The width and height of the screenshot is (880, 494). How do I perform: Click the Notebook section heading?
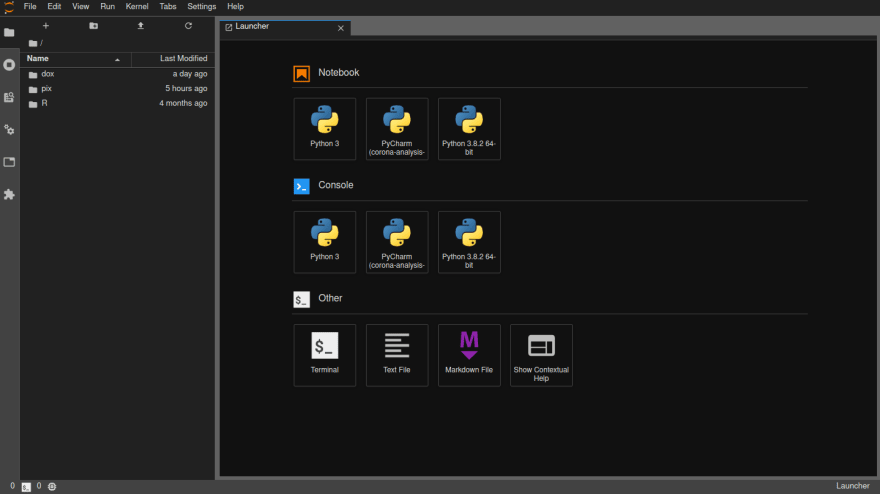(338, 73)
